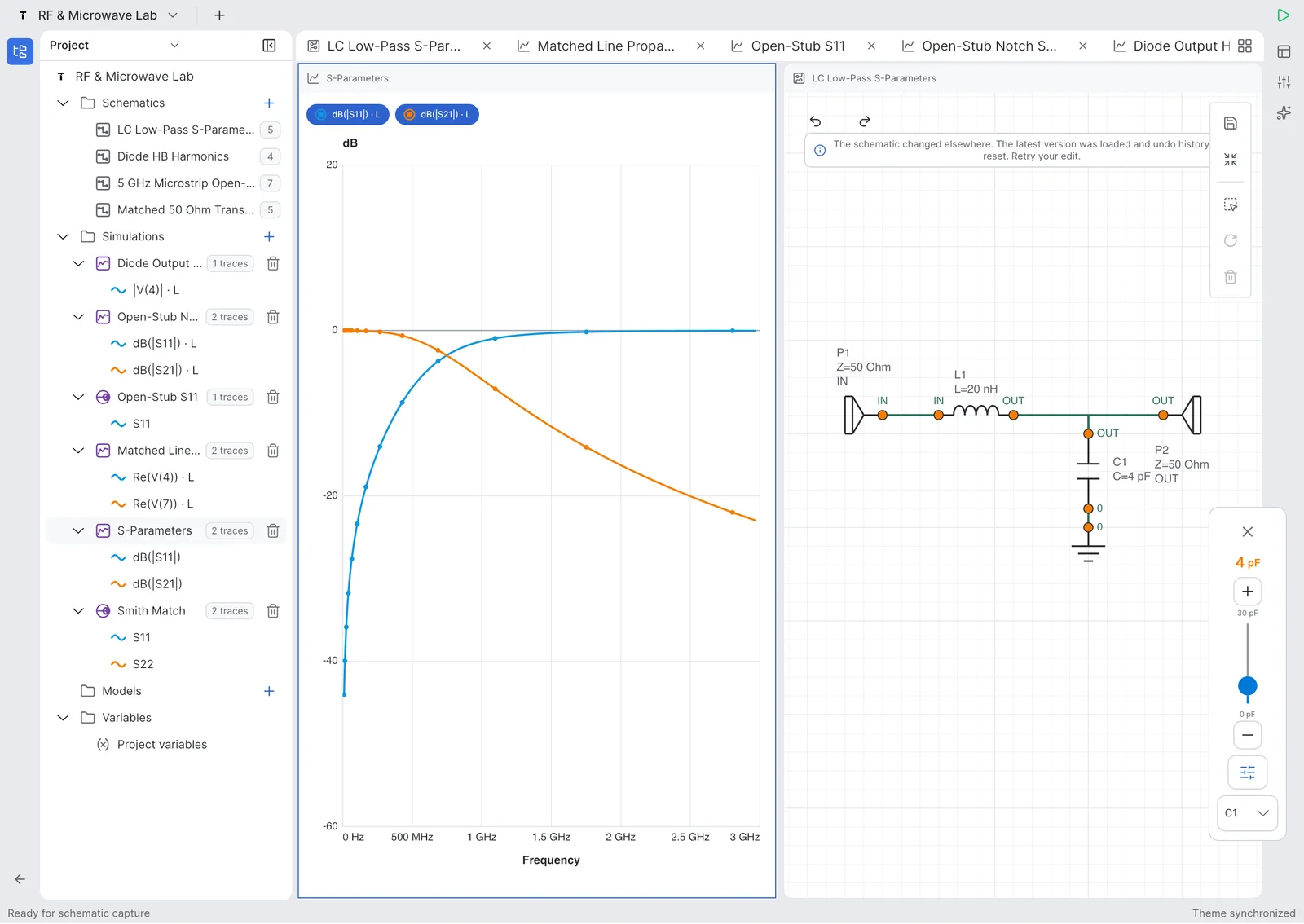The image size is (1304, 924).
Task: Open the Project panel dropdown chevron
Action: pos(174,46)
